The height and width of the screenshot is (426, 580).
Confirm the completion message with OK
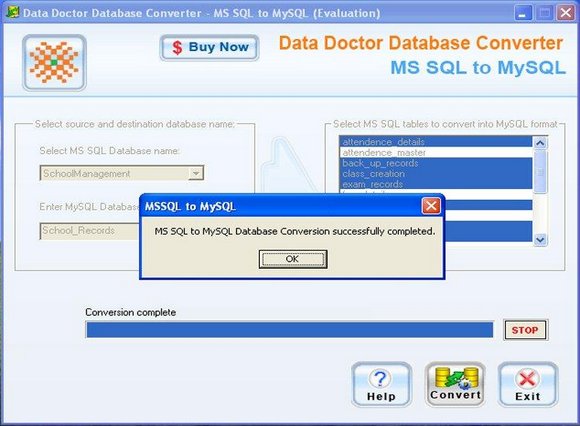pyautogui.click(x=293, y=259)
